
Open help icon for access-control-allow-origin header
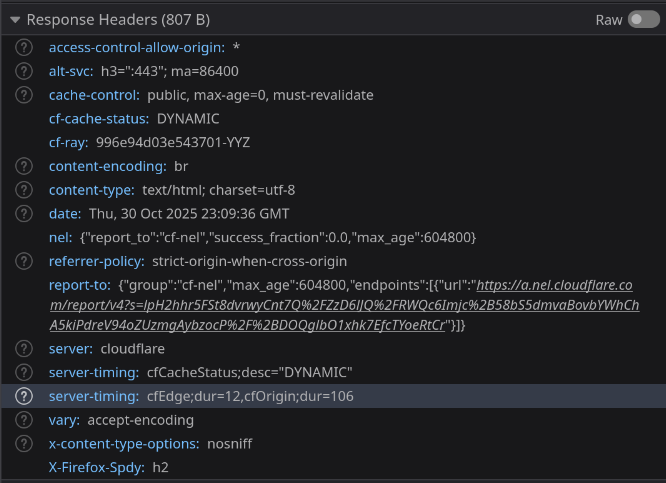[x=24, y=47]
